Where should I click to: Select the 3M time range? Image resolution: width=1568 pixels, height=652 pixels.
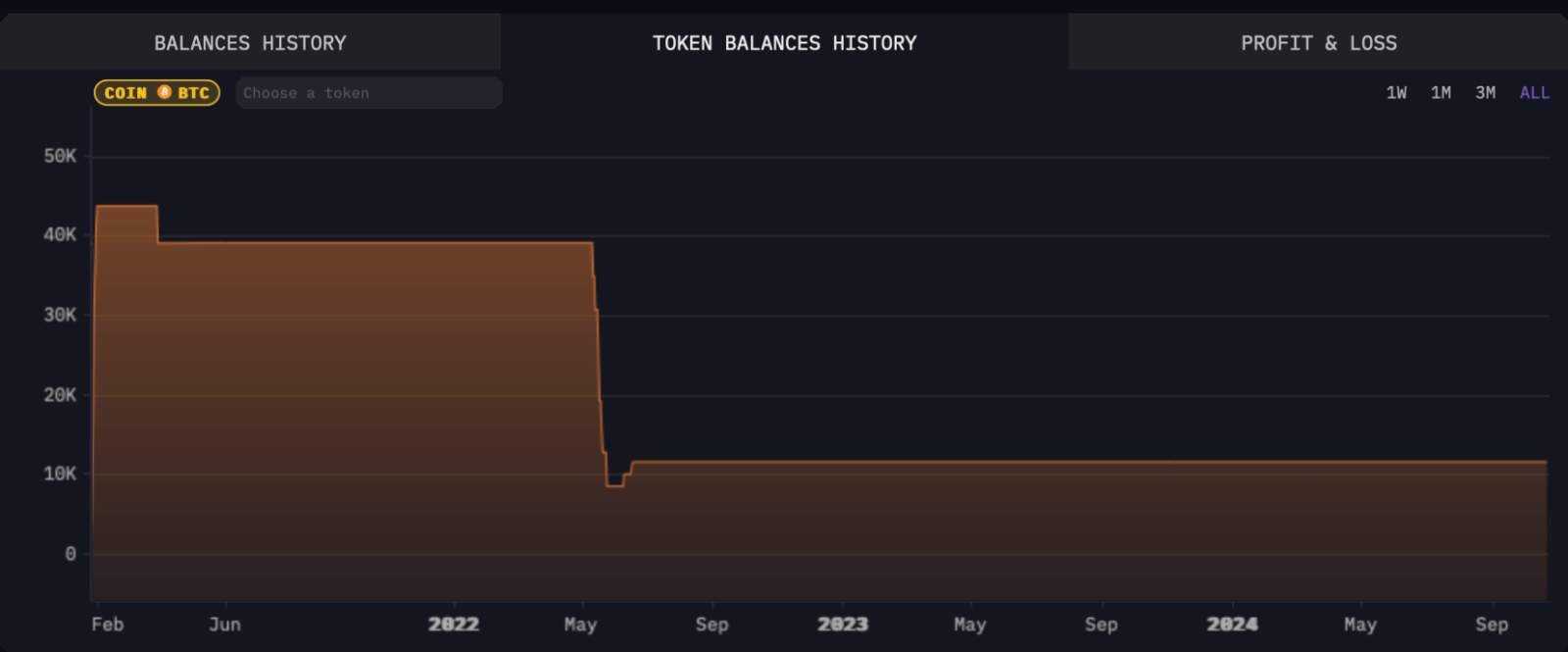coord(1486,93)
